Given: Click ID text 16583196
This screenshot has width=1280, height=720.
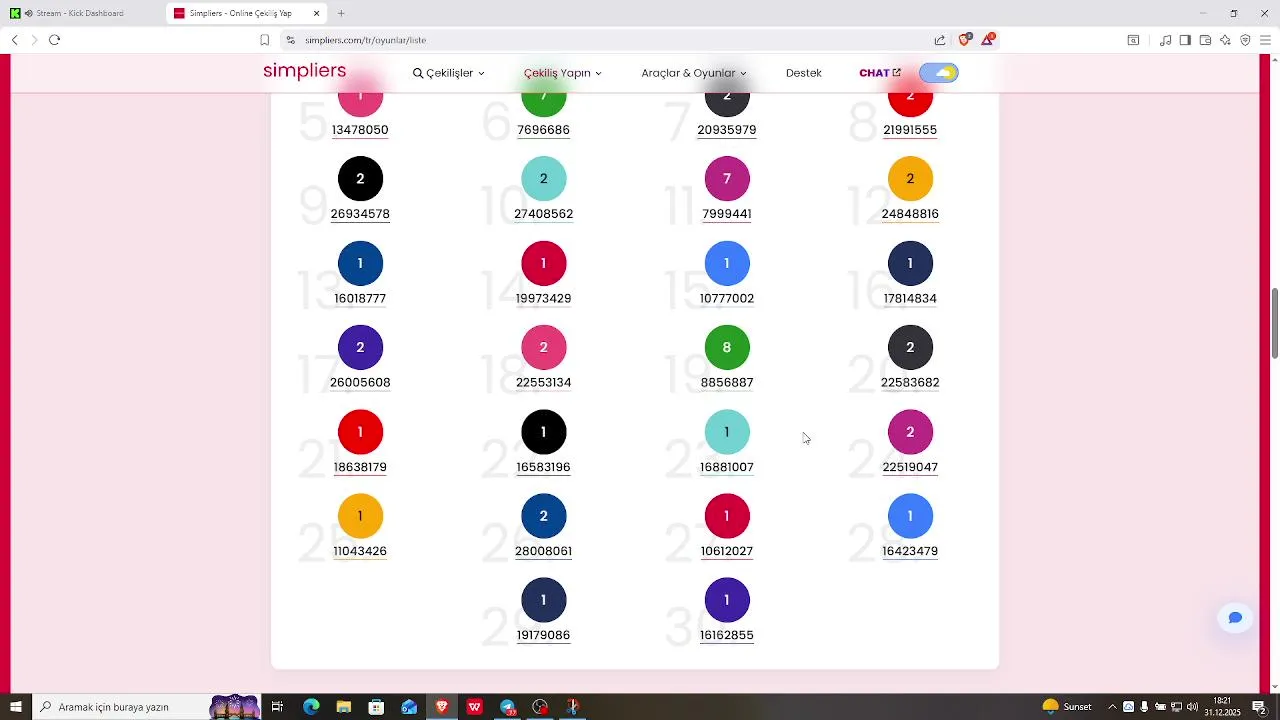Looking at the screenshot, I should [x=543, y=467].
